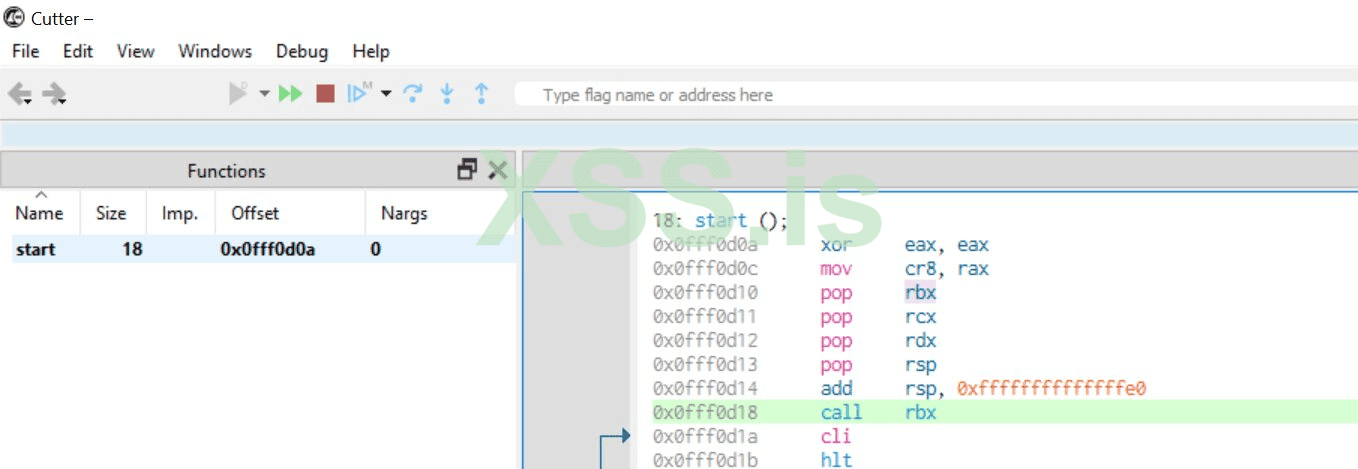This screenshot has width=1358, height=469.
Task: Click offset 0x0fff0d0a in Functions list
Action: click(268, 249)
